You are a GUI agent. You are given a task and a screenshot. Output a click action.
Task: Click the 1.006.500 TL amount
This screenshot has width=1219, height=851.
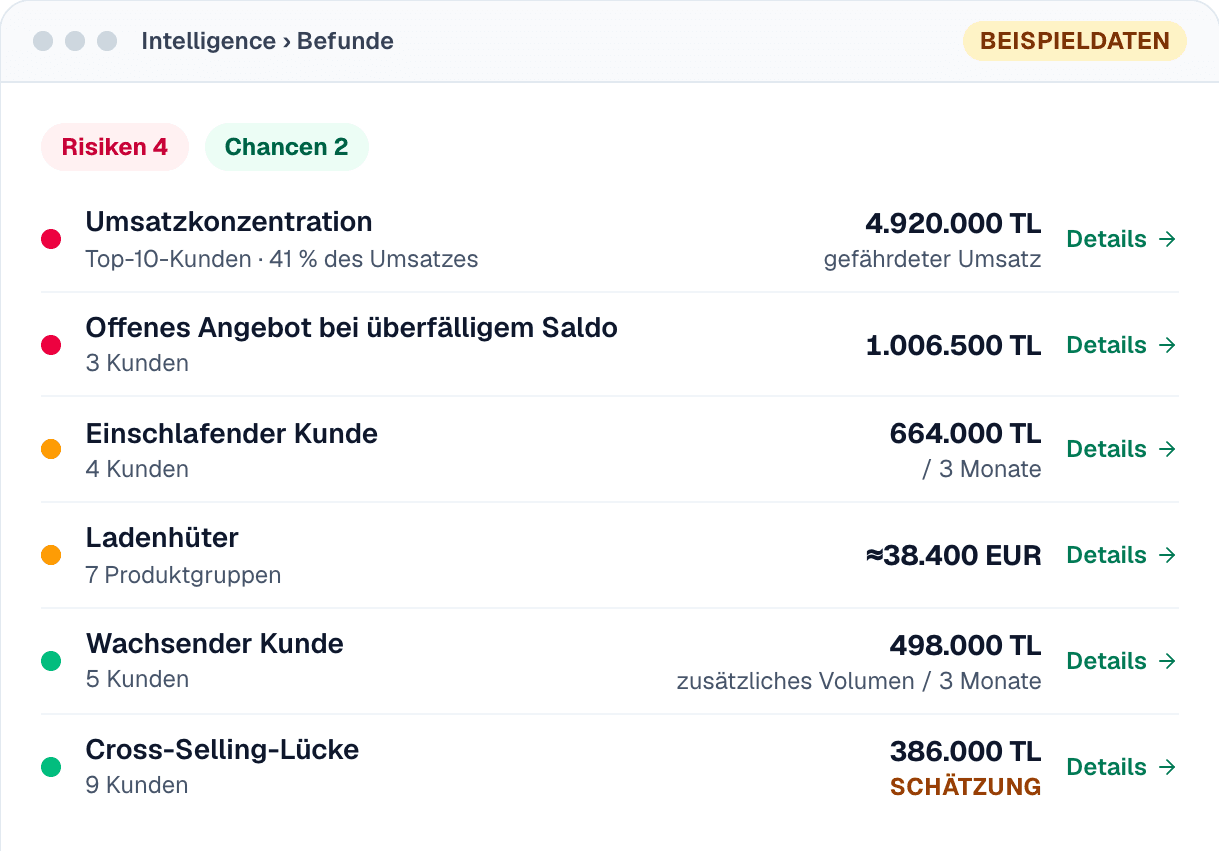954,345
